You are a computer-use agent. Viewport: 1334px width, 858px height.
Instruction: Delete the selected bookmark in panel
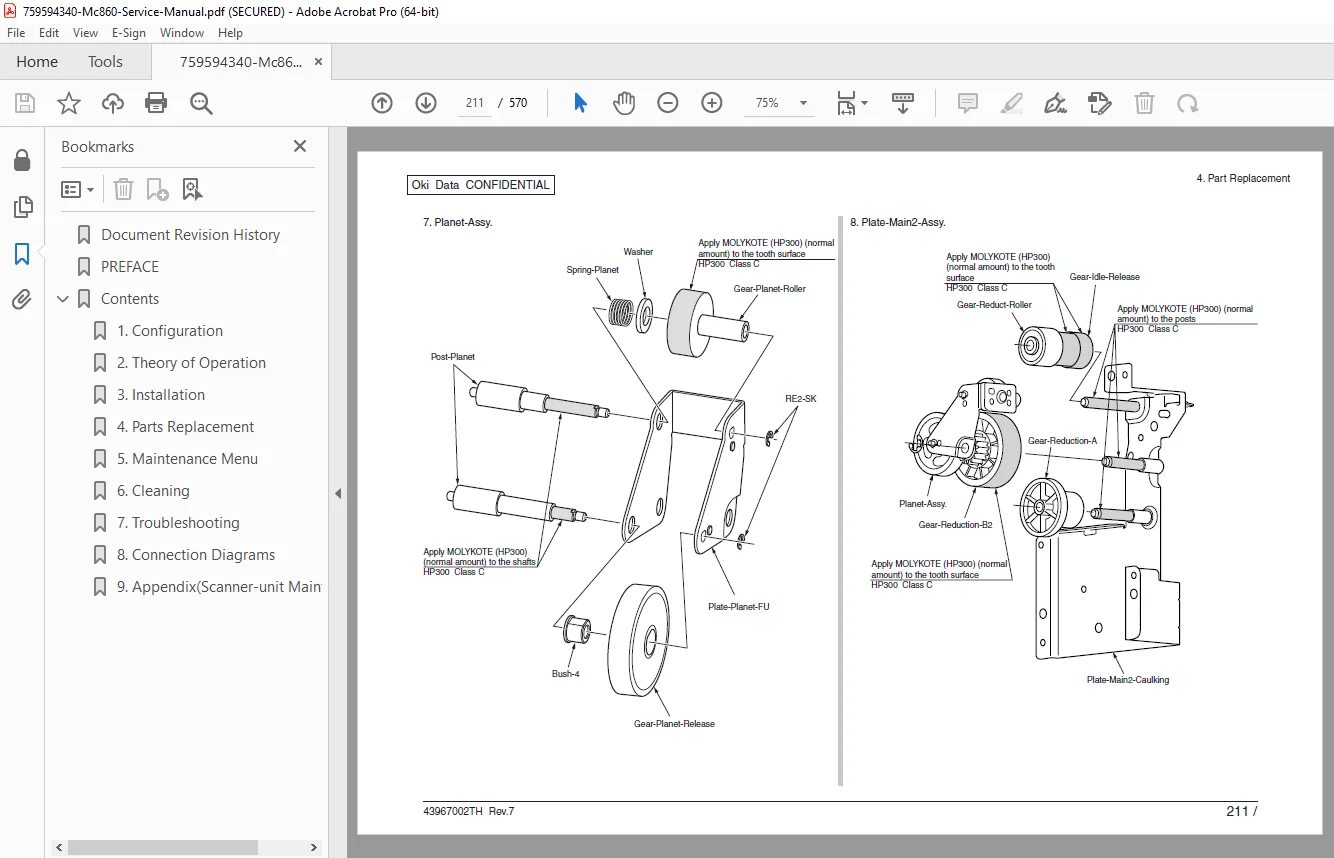pos(123,189)
